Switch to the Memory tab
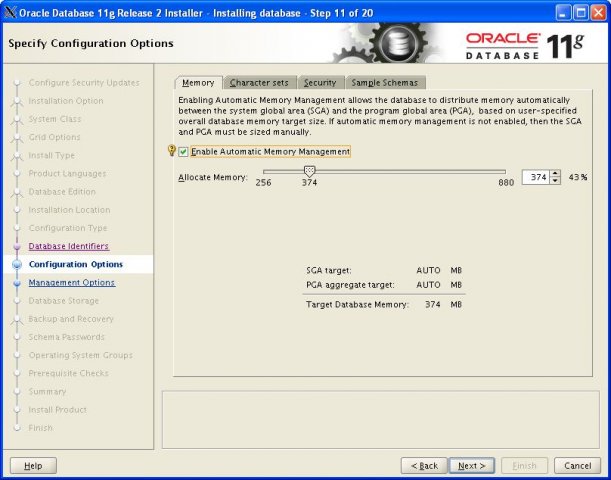Viewport: 611px width, 480px height. (198, 83)
